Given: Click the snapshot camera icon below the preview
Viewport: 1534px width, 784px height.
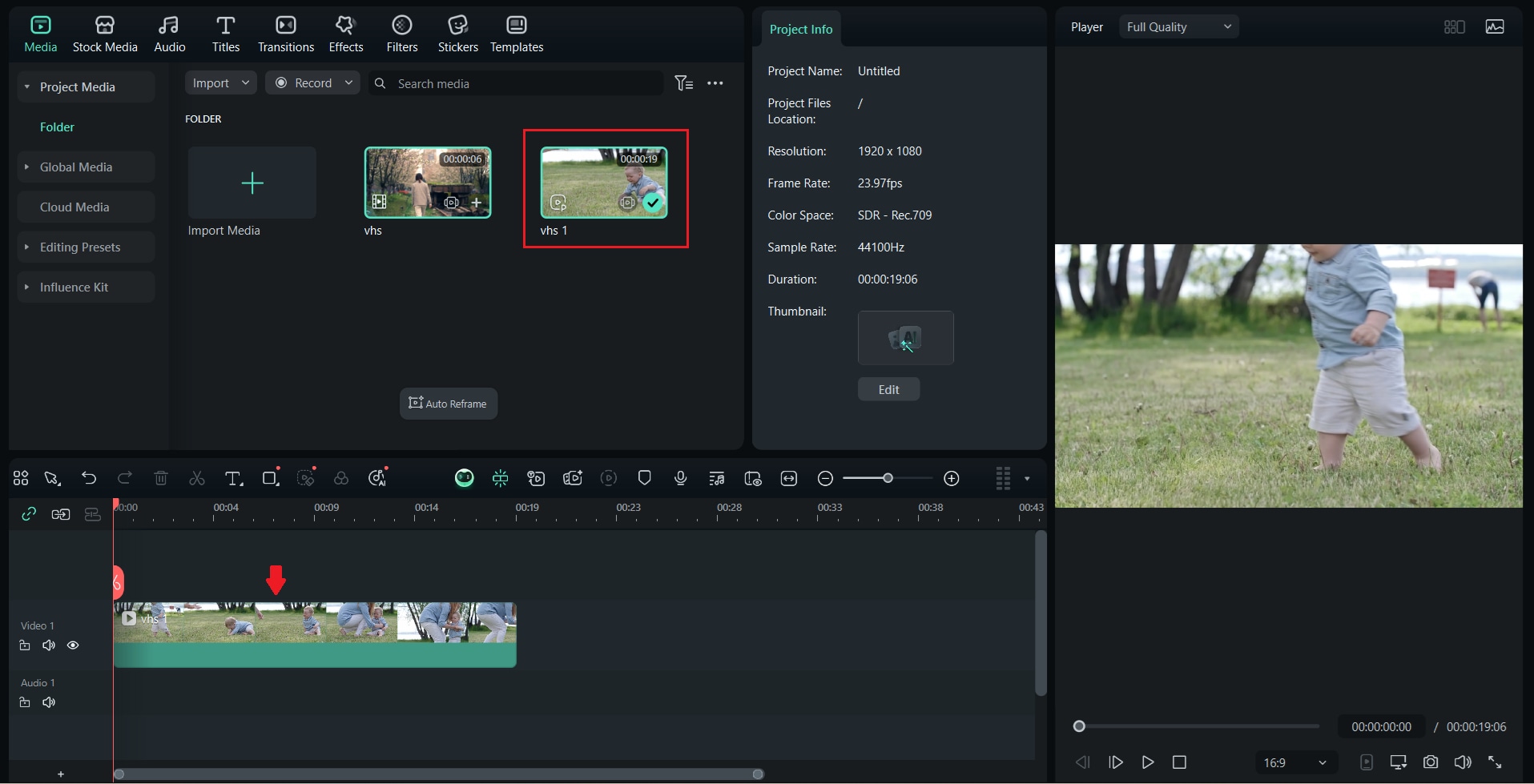Looking at the screenshot, I should pos(1431,762).
